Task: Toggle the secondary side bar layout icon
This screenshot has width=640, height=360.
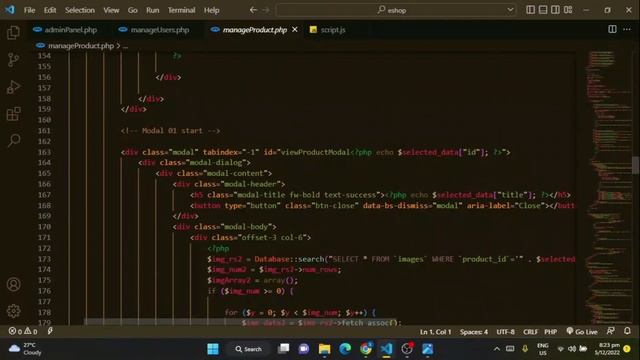Action: 556,10
